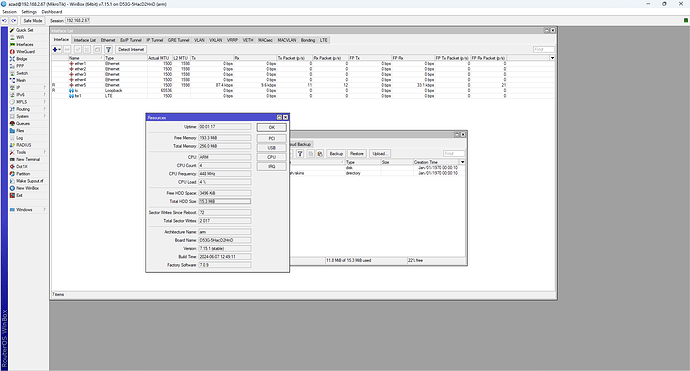690x371 pixels.
Task: Select the lte1 interface row
Action: (303, 96)
